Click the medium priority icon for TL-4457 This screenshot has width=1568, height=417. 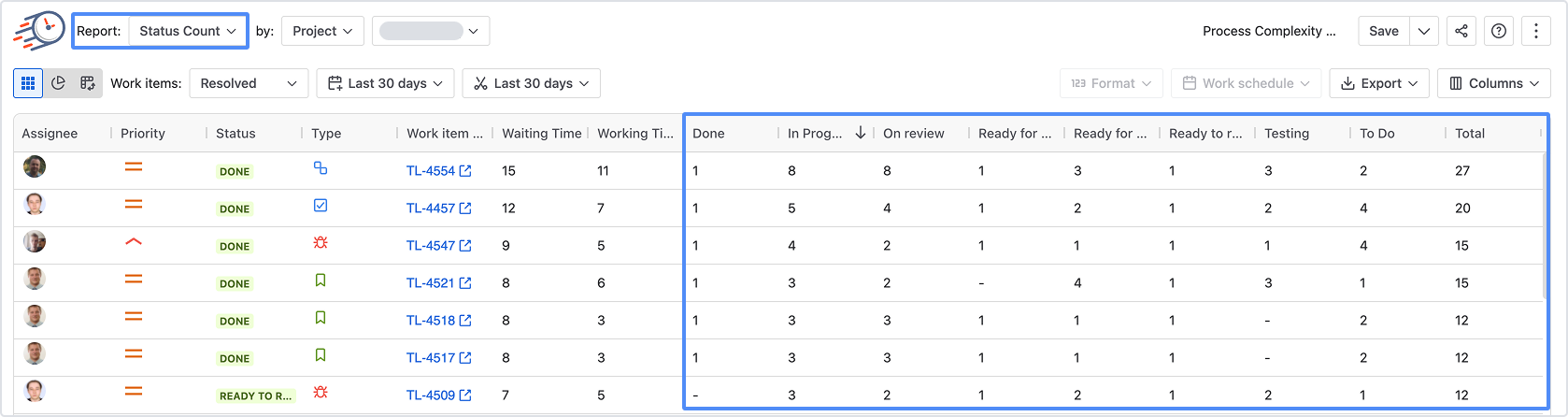click(134, 205)
